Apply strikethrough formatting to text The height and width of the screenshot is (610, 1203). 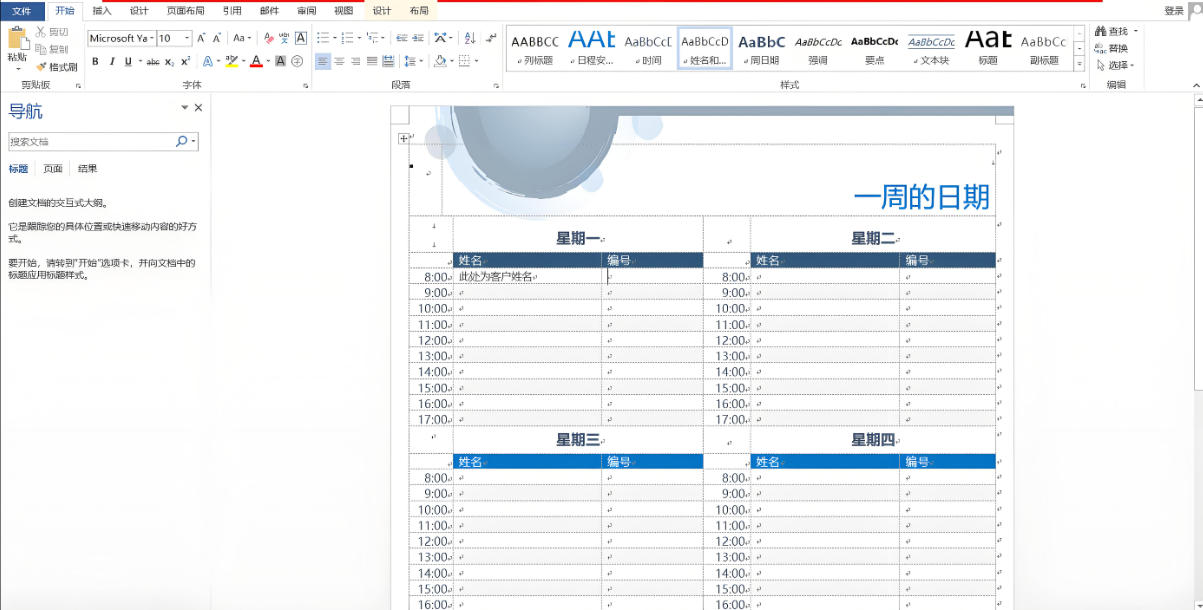(153, 62)
